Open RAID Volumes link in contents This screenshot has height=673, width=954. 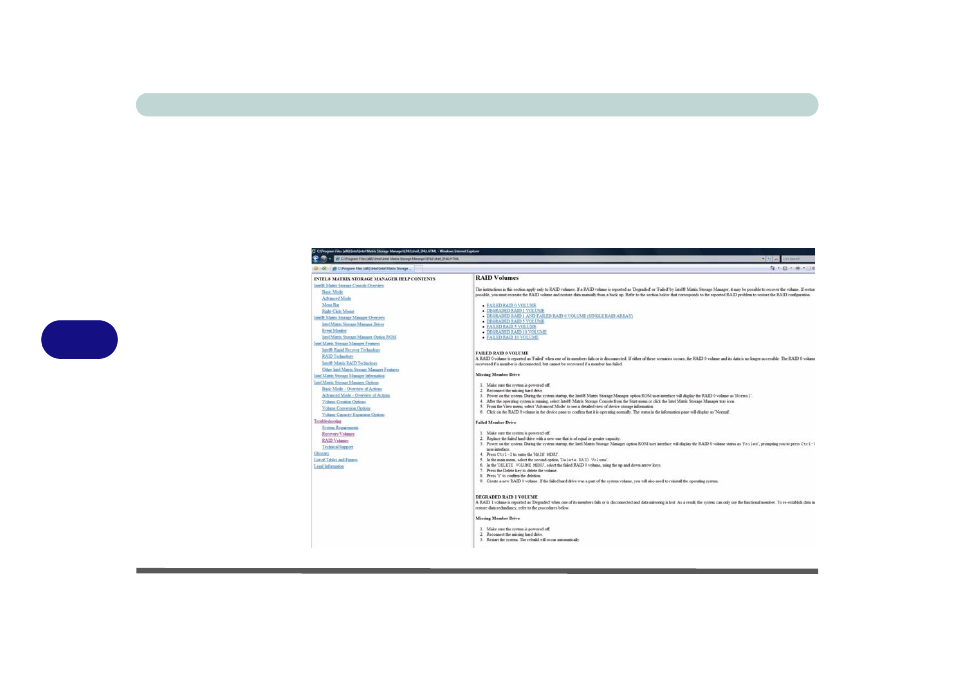[335, 441]
